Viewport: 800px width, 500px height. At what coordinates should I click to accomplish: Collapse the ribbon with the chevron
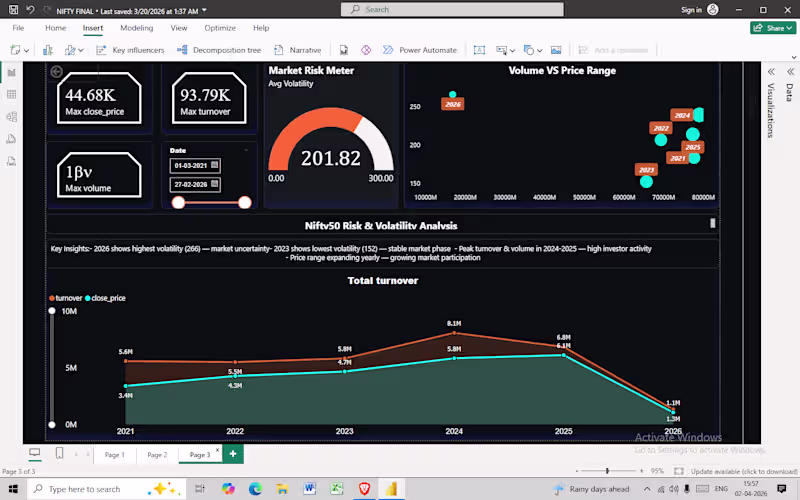pyautogui.click(x=793, y=57)
